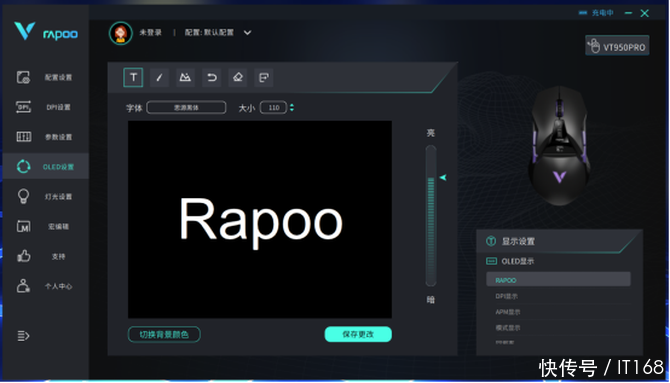The height and width of the screenshot is (383, 670).
Task: Expand the sidebar with bottom-left menu icon
Action: pos(23,336)
